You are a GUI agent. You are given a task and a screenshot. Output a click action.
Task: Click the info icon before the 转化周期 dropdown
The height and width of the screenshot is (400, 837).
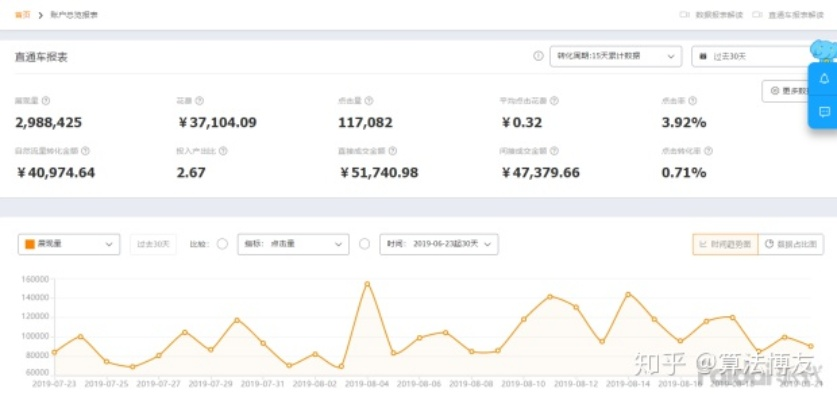tap(538, 56)
